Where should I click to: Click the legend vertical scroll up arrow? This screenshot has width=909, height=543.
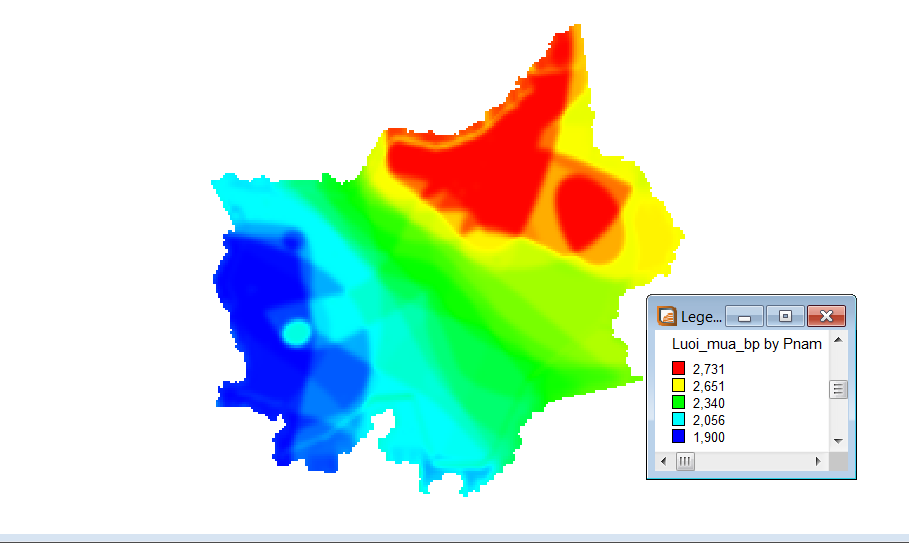838,340
